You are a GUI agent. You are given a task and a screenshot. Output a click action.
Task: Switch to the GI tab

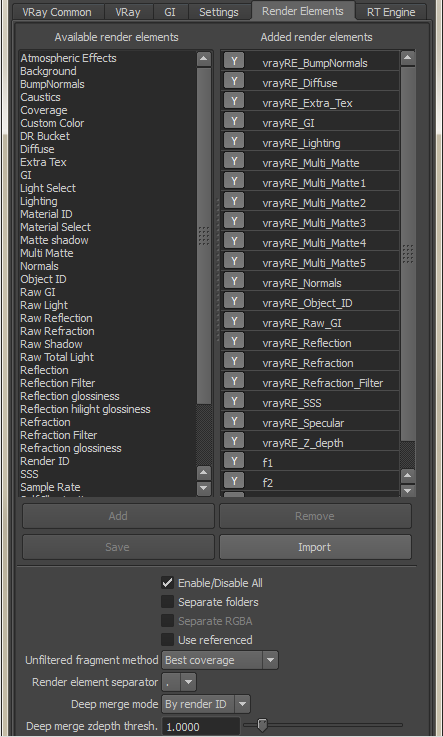[x=170, y=12]
